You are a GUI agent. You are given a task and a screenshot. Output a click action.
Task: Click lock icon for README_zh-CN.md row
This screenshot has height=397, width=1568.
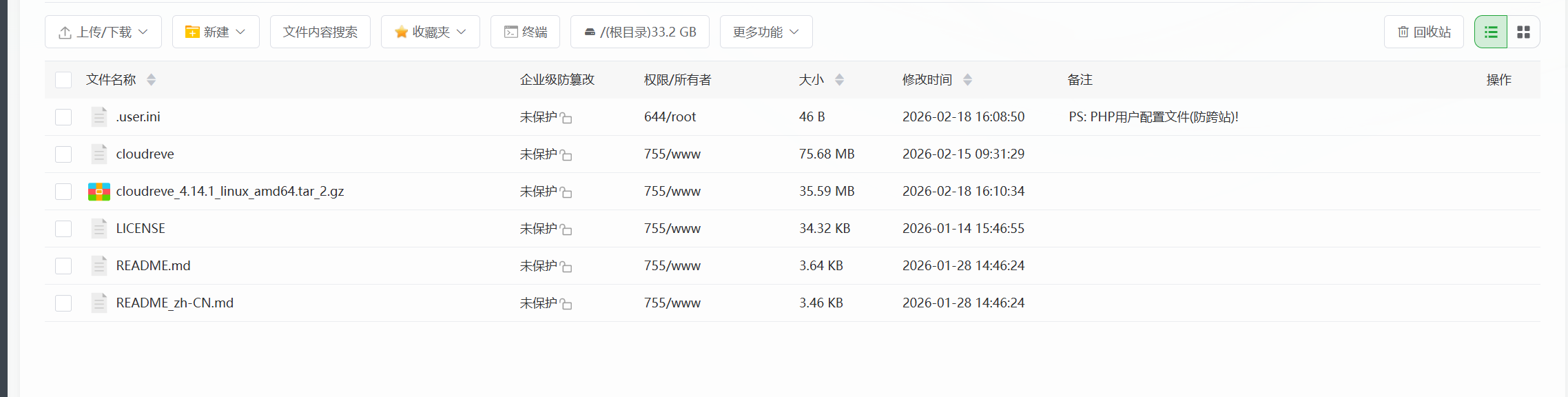coord(566,304)
